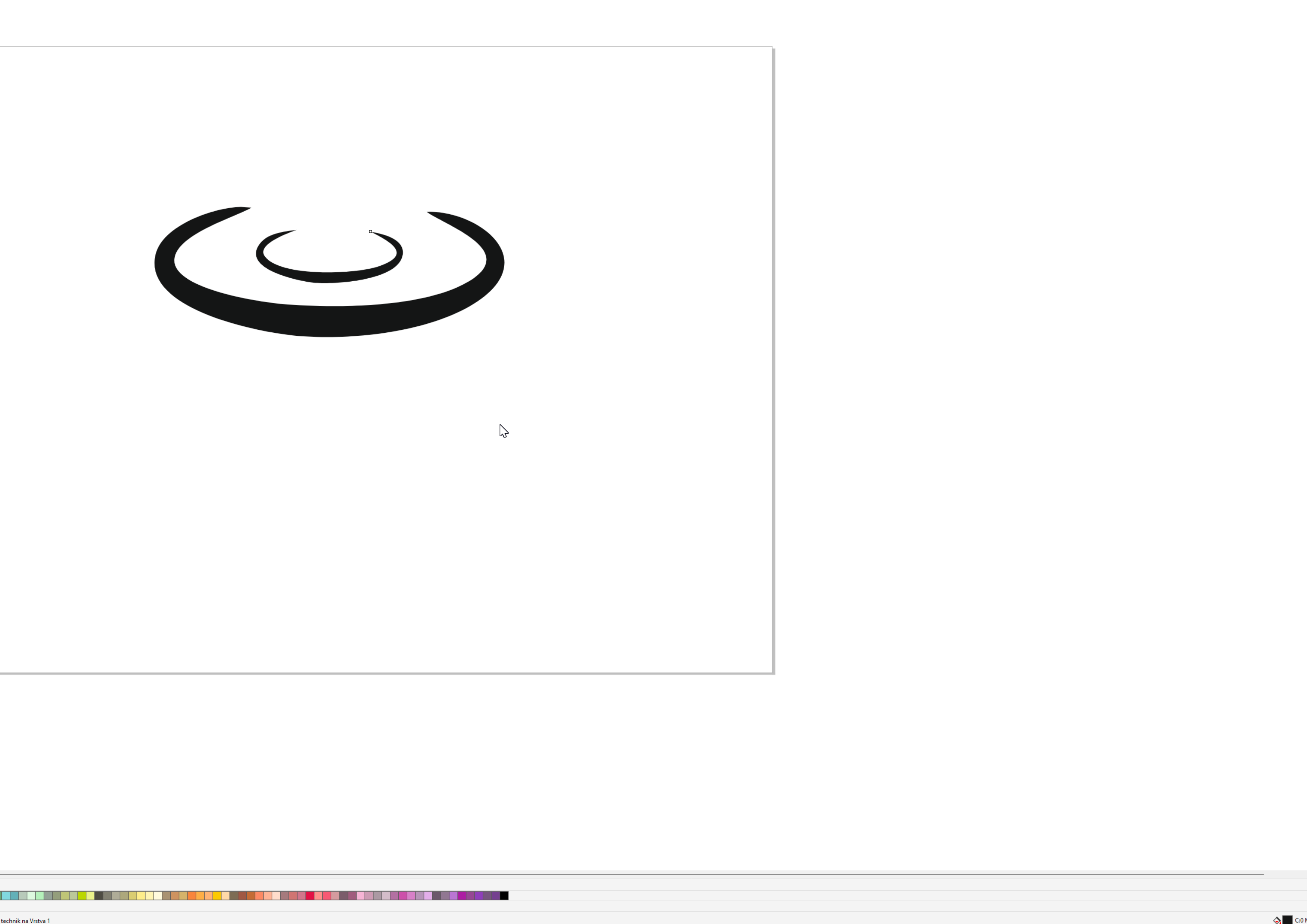Choose the crimson red palette swatch

(x=310, y=896)
